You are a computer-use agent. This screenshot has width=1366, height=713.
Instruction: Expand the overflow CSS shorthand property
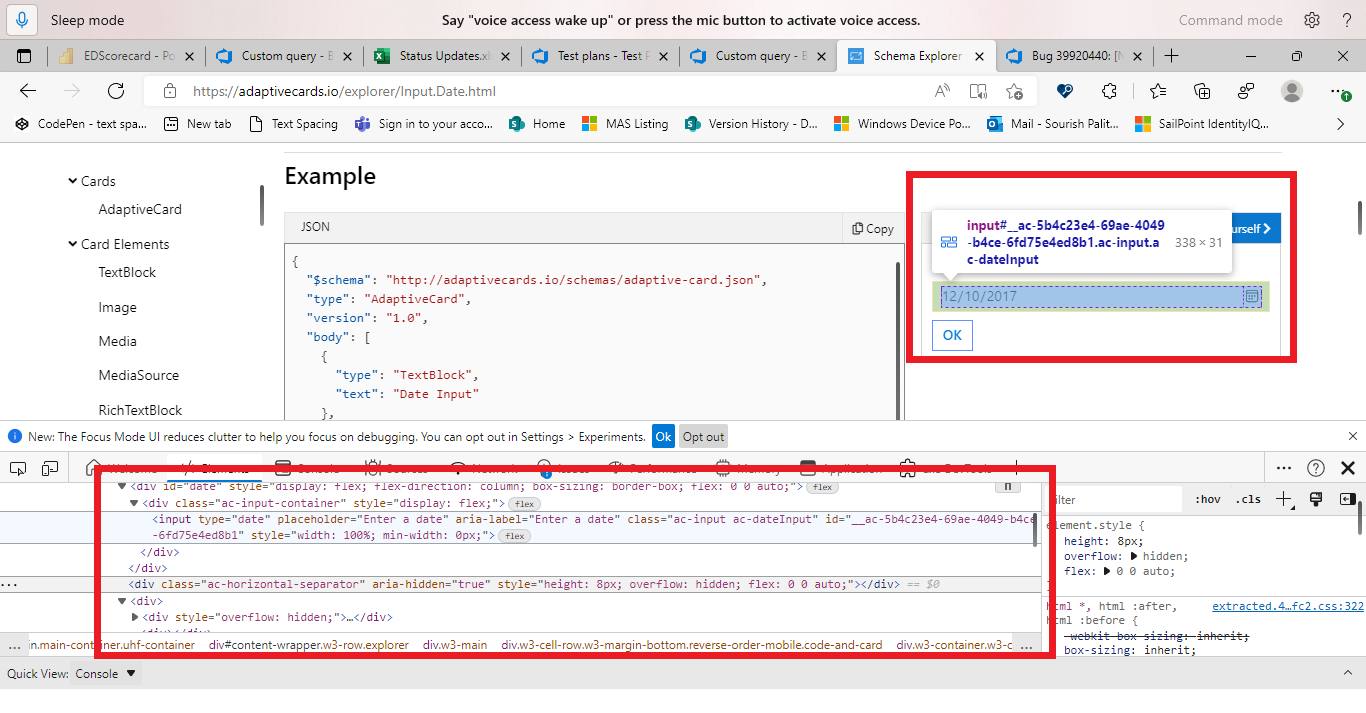[1134, 556]
